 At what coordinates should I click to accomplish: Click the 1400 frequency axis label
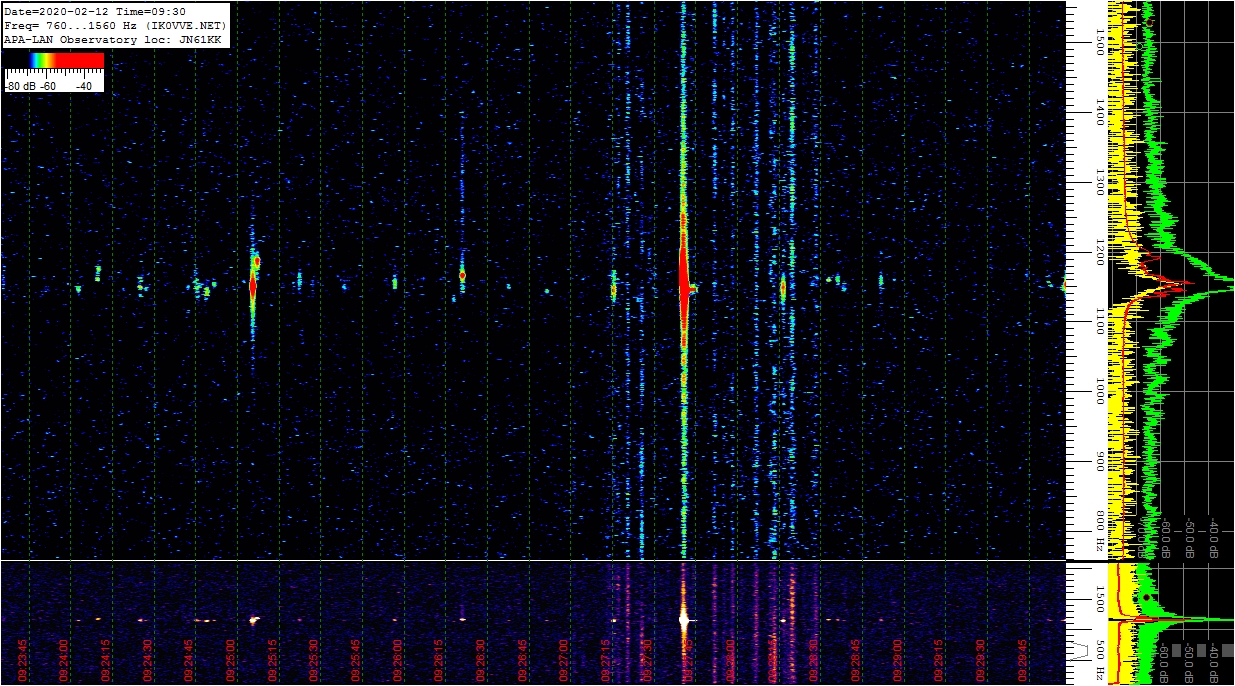1100,112
